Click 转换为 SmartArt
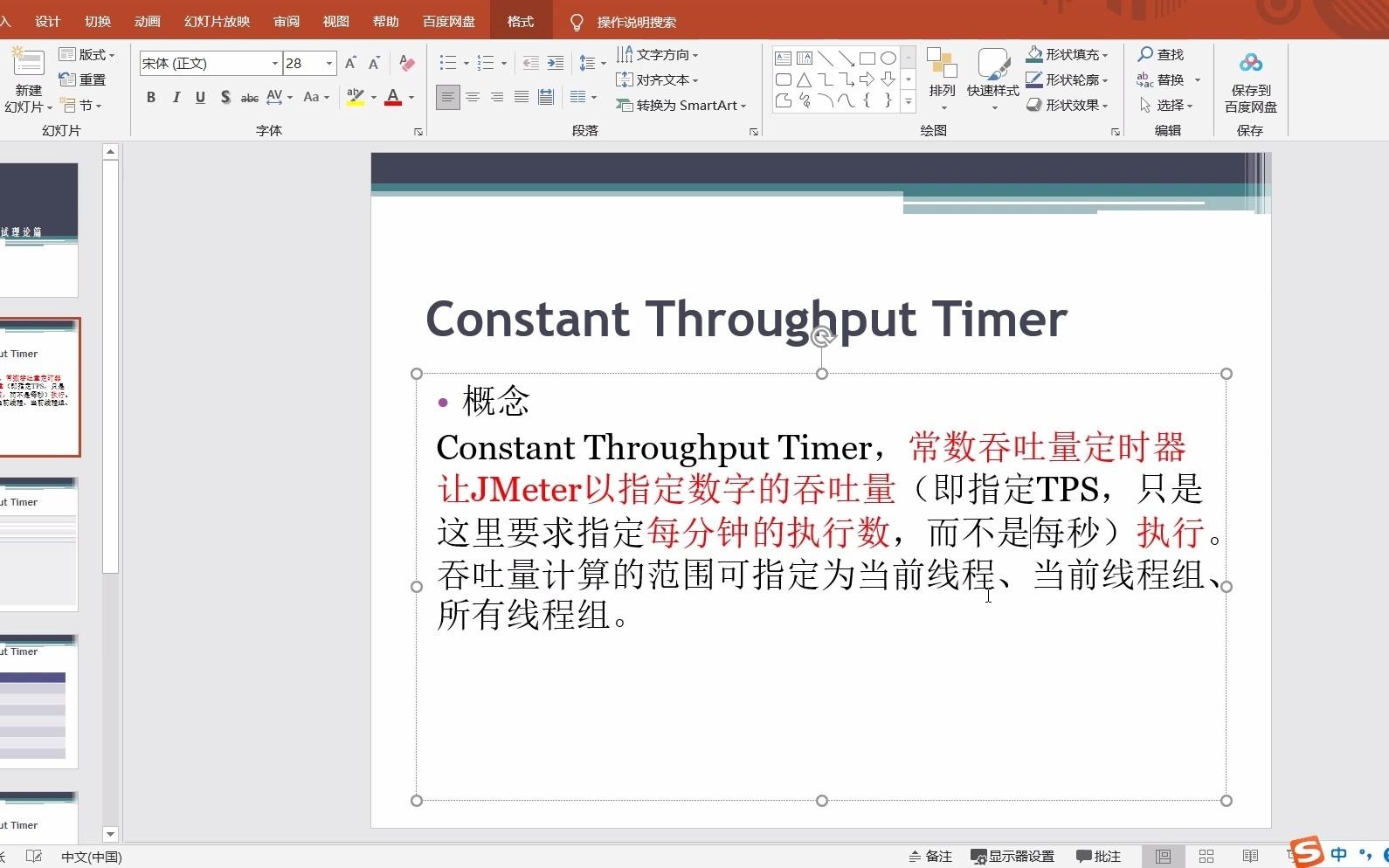Image resolution: width=1389 pixels, height=868 pixels. coord(681,105)
